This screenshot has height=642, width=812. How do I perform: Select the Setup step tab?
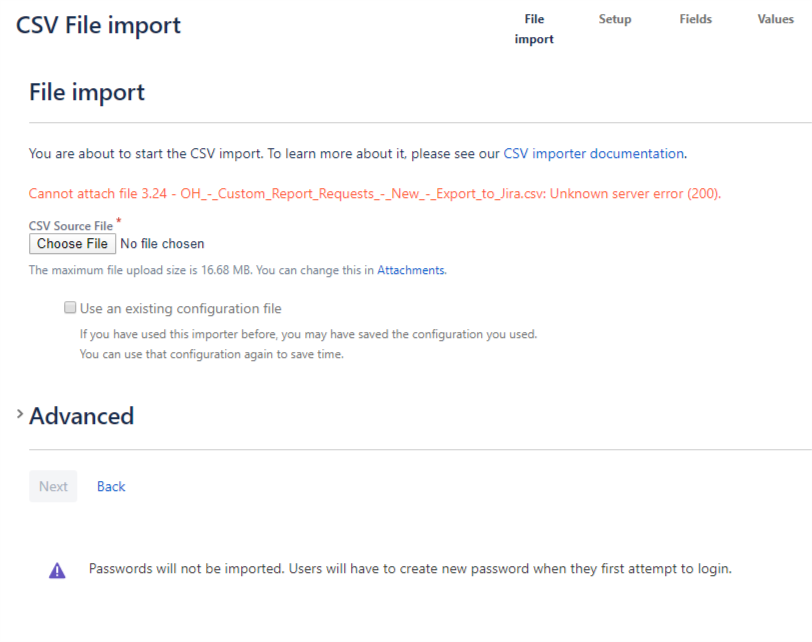pyautogui.click(x=615, y=19)
